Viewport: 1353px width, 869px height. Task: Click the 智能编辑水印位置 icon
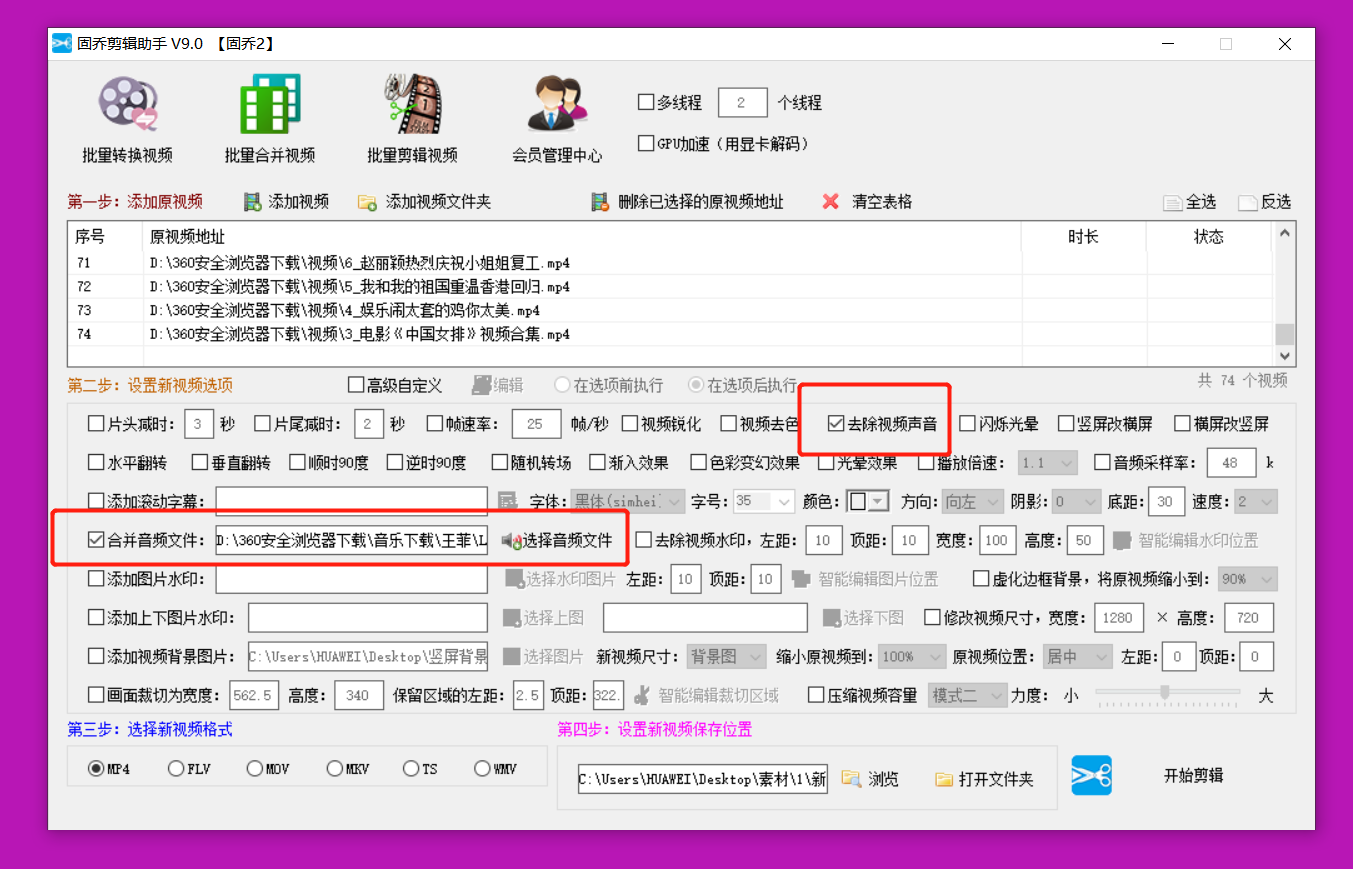click(x=1122, y=541)
